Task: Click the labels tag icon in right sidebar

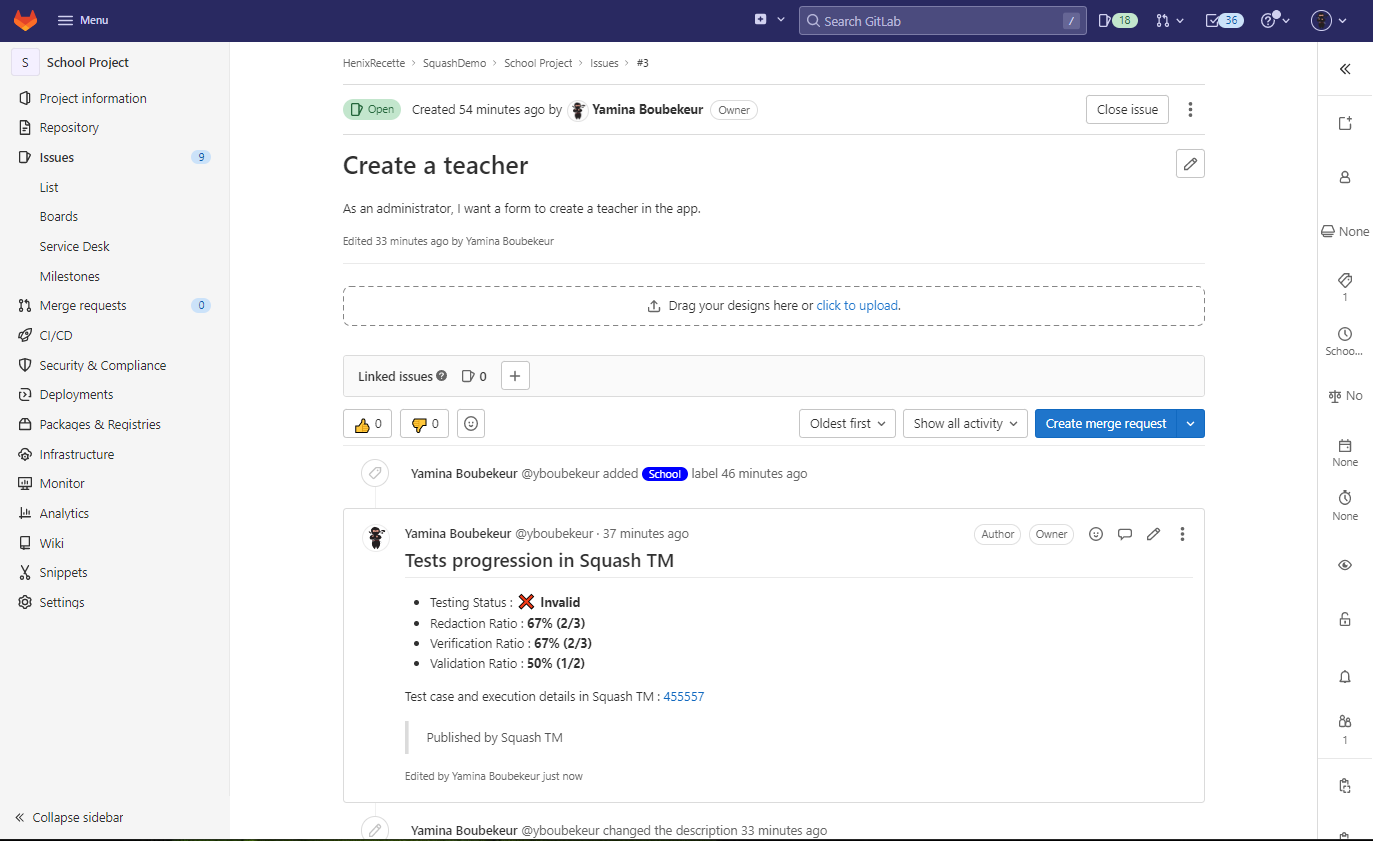Action: tap(1344, 281)
